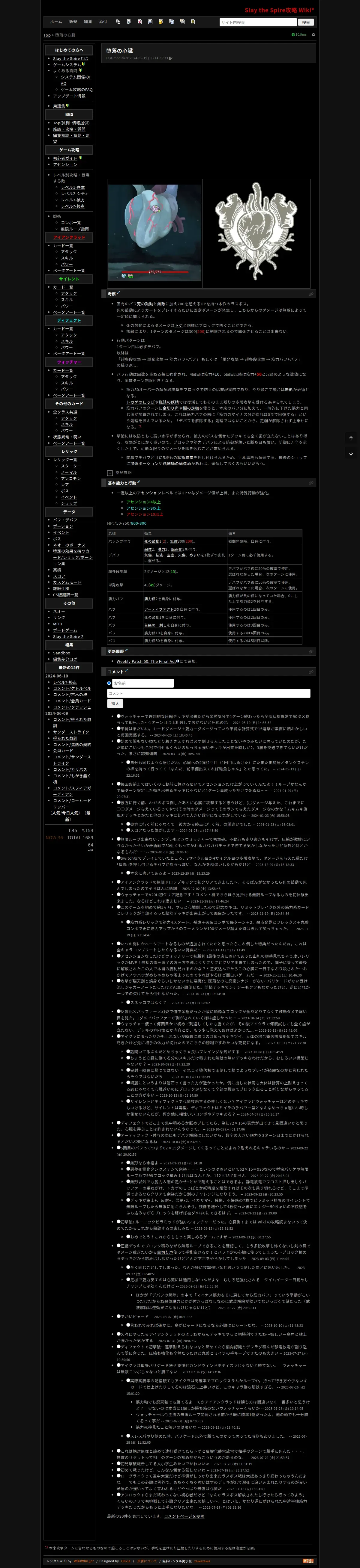Open ポーション sidebar link
This screenshot has height=1568, width=360.
point(63,526)
